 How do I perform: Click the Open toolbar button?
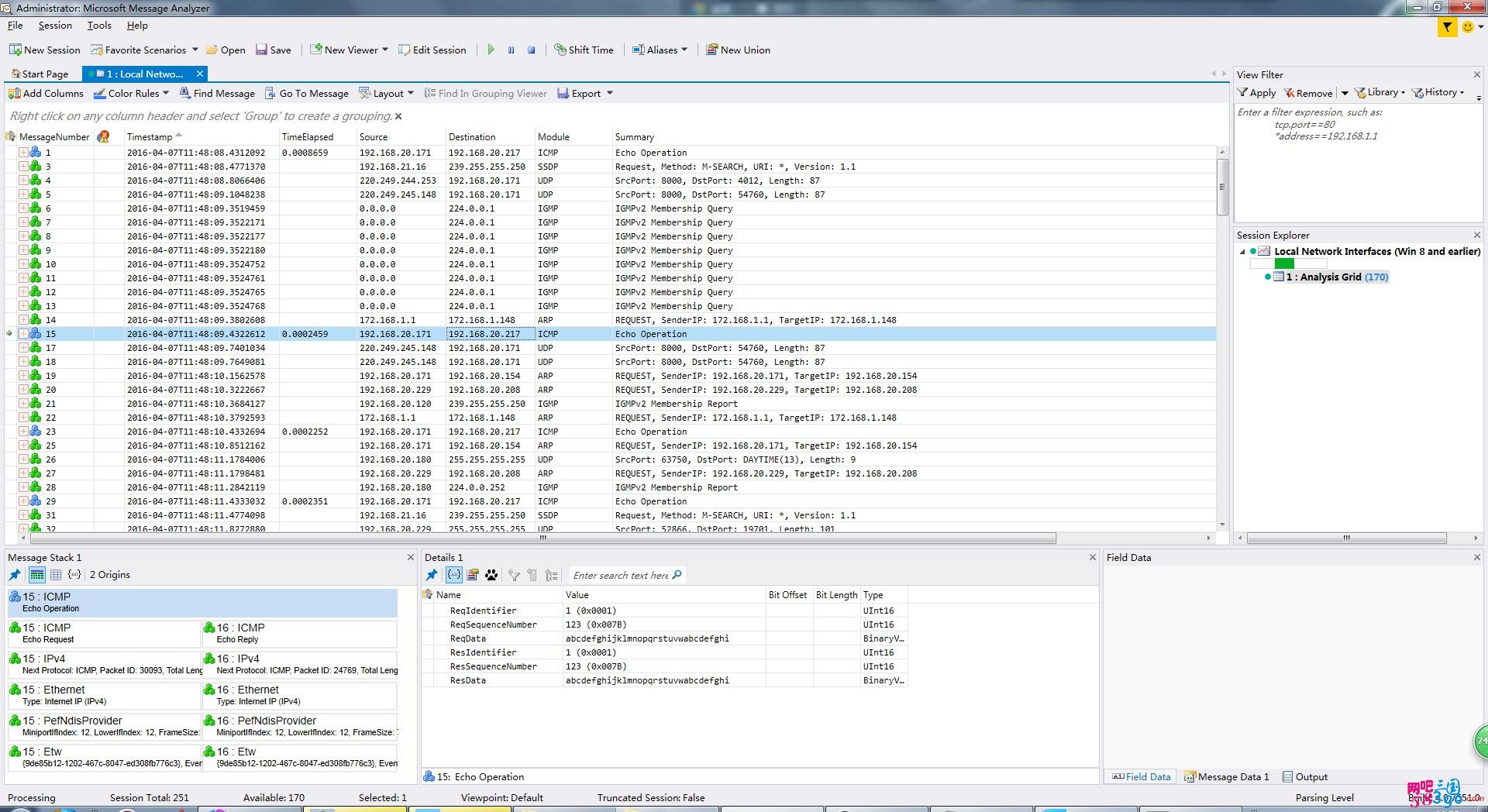click(226, 50)
